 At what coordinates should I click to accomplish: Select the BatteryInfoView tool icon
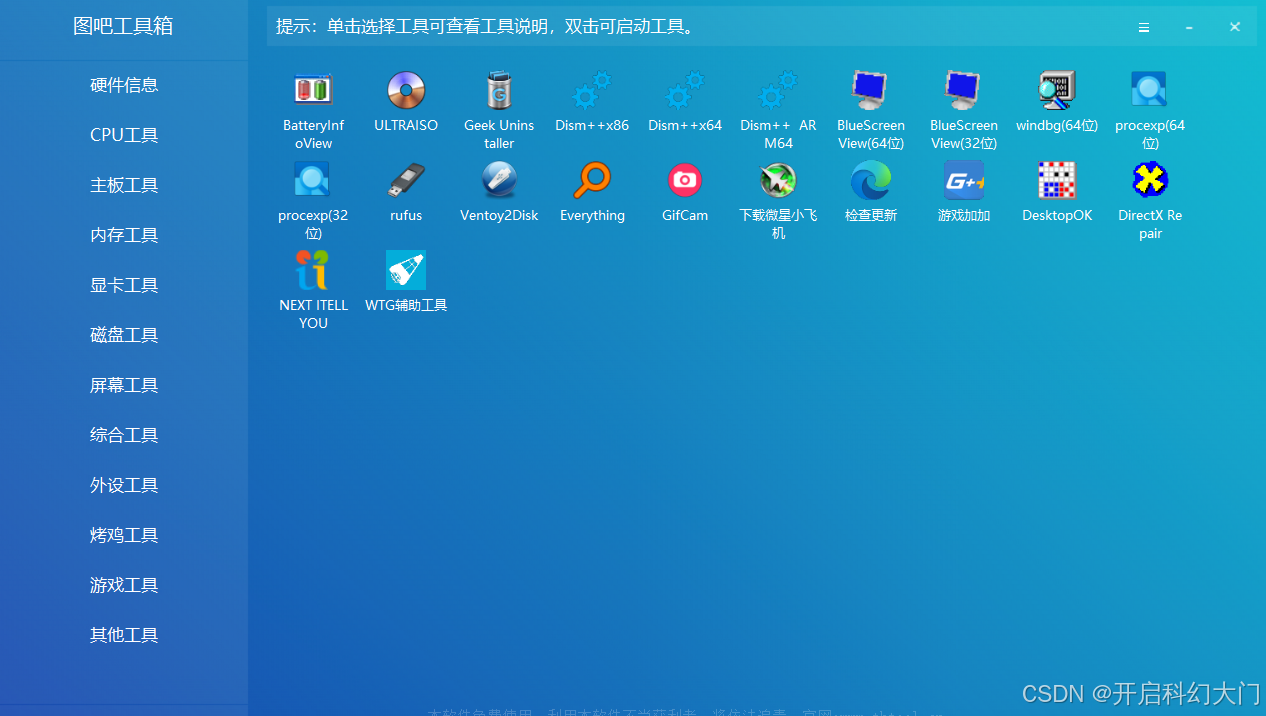pos(313,90)
